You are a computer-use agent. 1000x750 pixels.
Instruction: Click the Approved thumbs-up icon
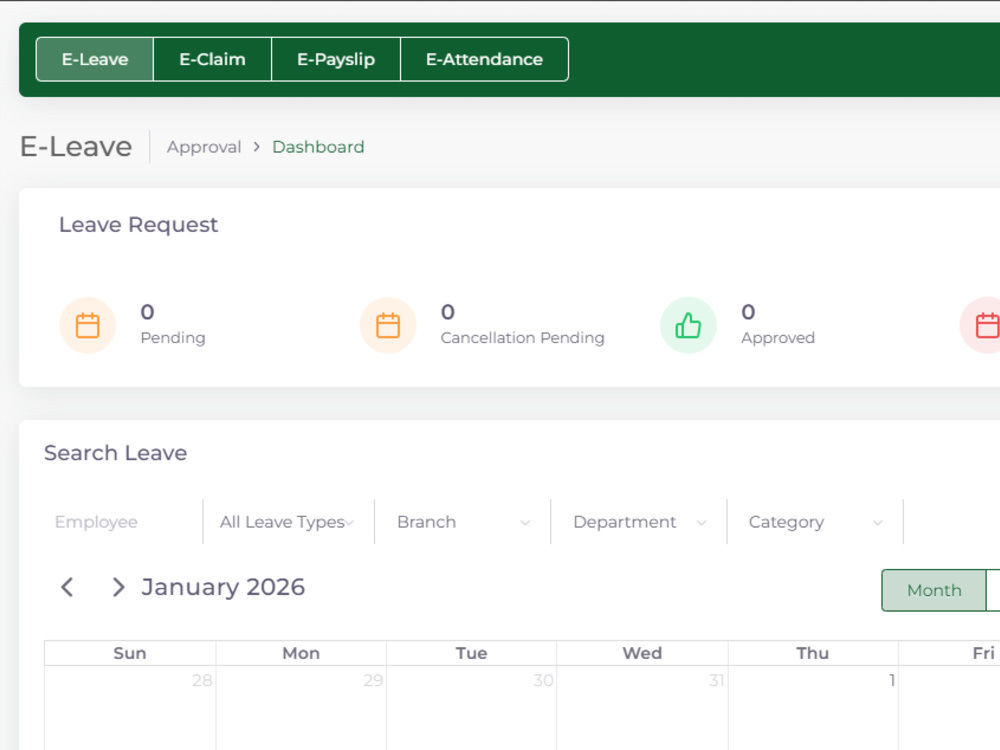(x=688, y=325)
